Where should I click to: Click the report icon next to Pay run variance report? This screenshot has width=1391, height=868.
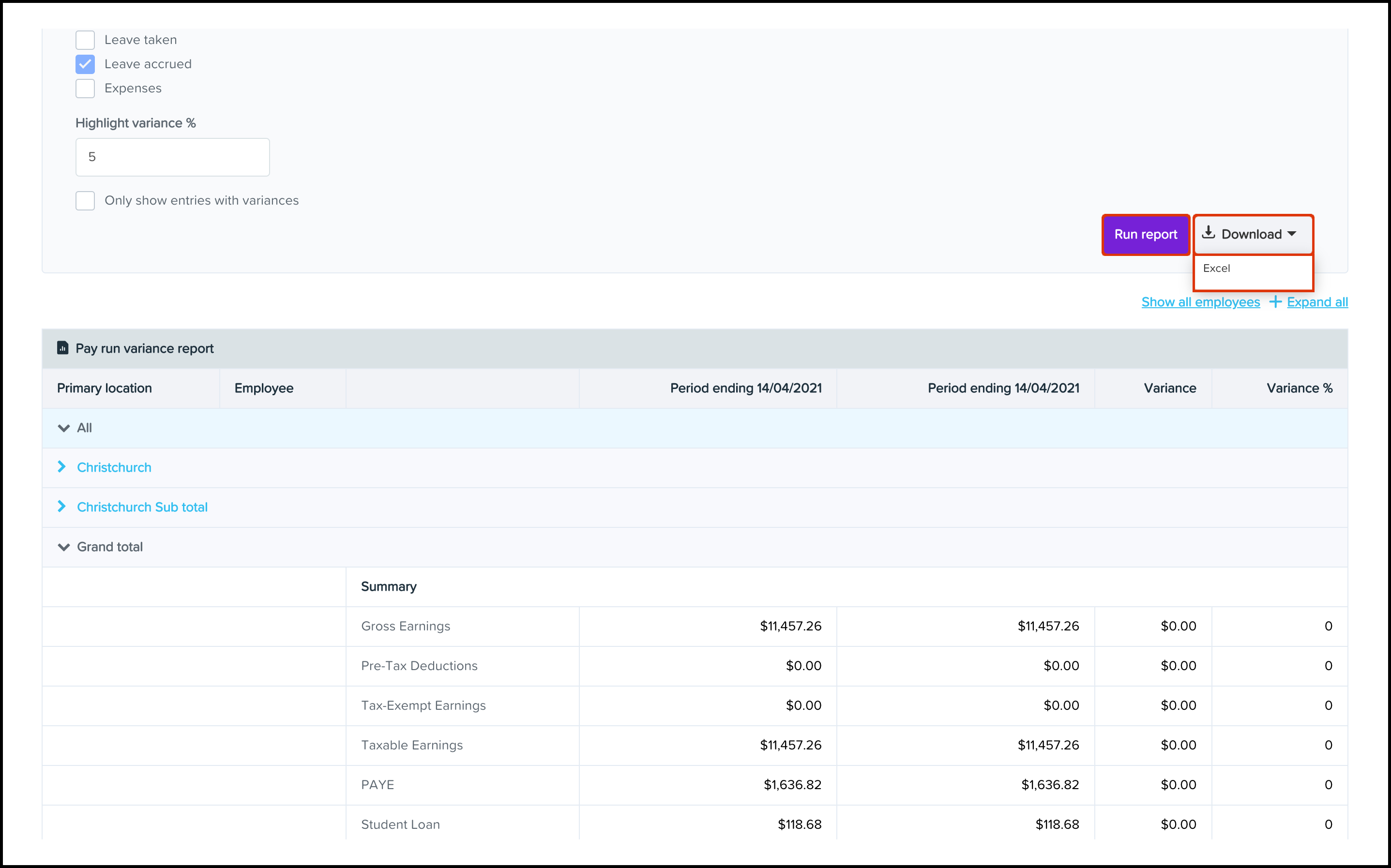[62, 348]
